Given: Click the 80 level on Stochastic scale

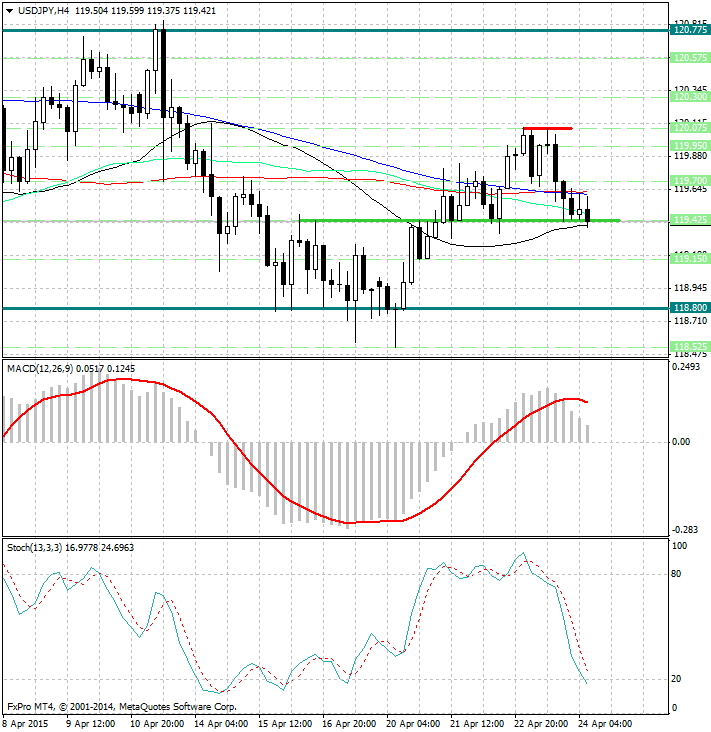Looking at the screenshot, I should click(x=678, y=574).
